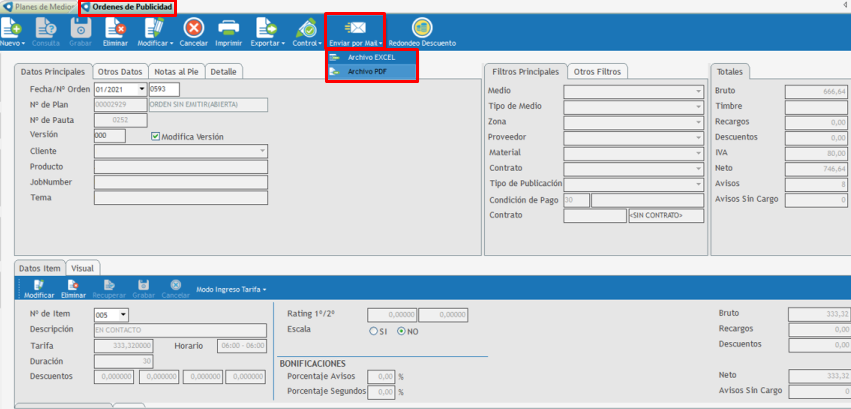Image resolution: width=851 pixels, height=409 pixels.
Task: Select the SI radio button for Escala
Action: pos(373,331)
